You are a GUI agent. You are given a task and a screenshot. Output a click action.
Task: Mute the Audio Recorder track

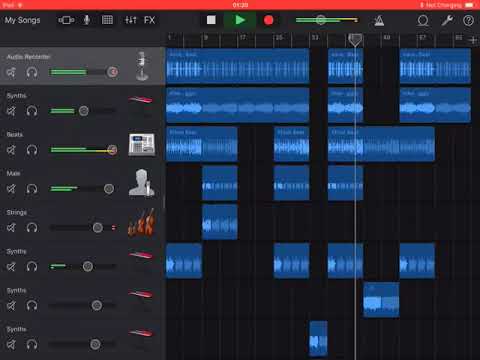click(11, 72)
